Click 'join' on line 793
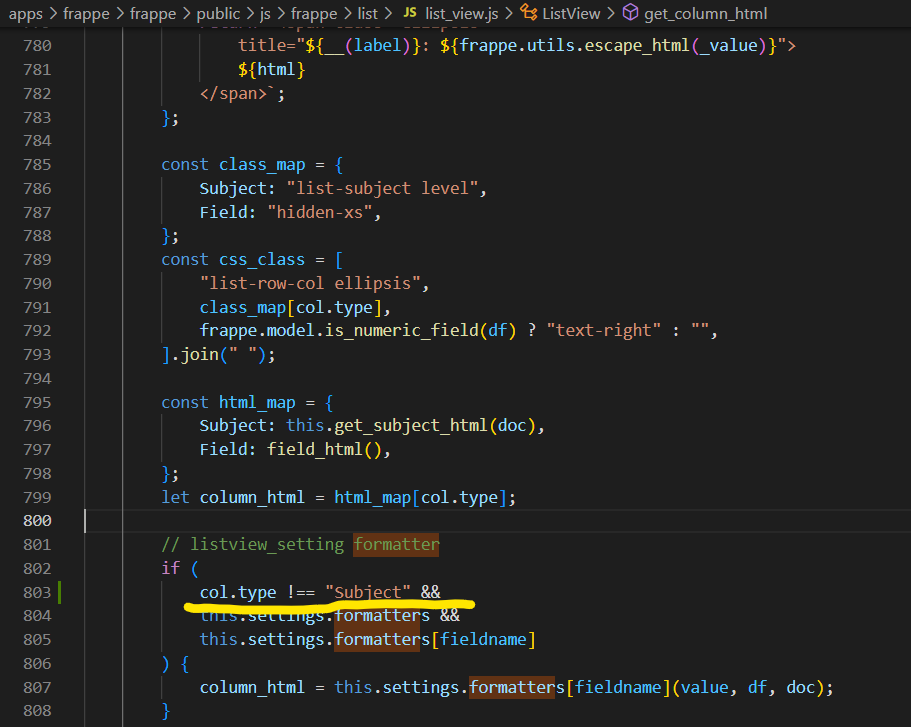The image size is (911, 727). [199, 355]
